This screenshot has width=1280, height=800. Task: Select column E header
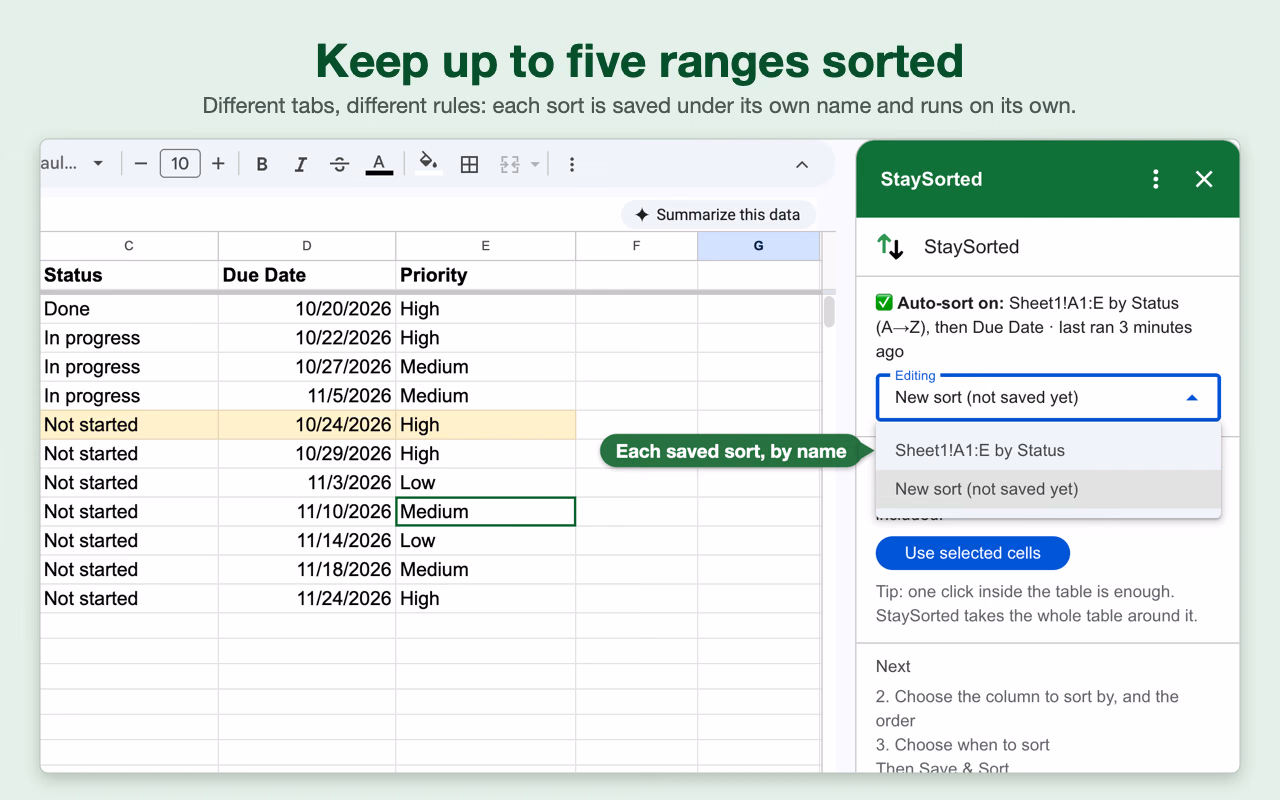(x=486, y=246)
